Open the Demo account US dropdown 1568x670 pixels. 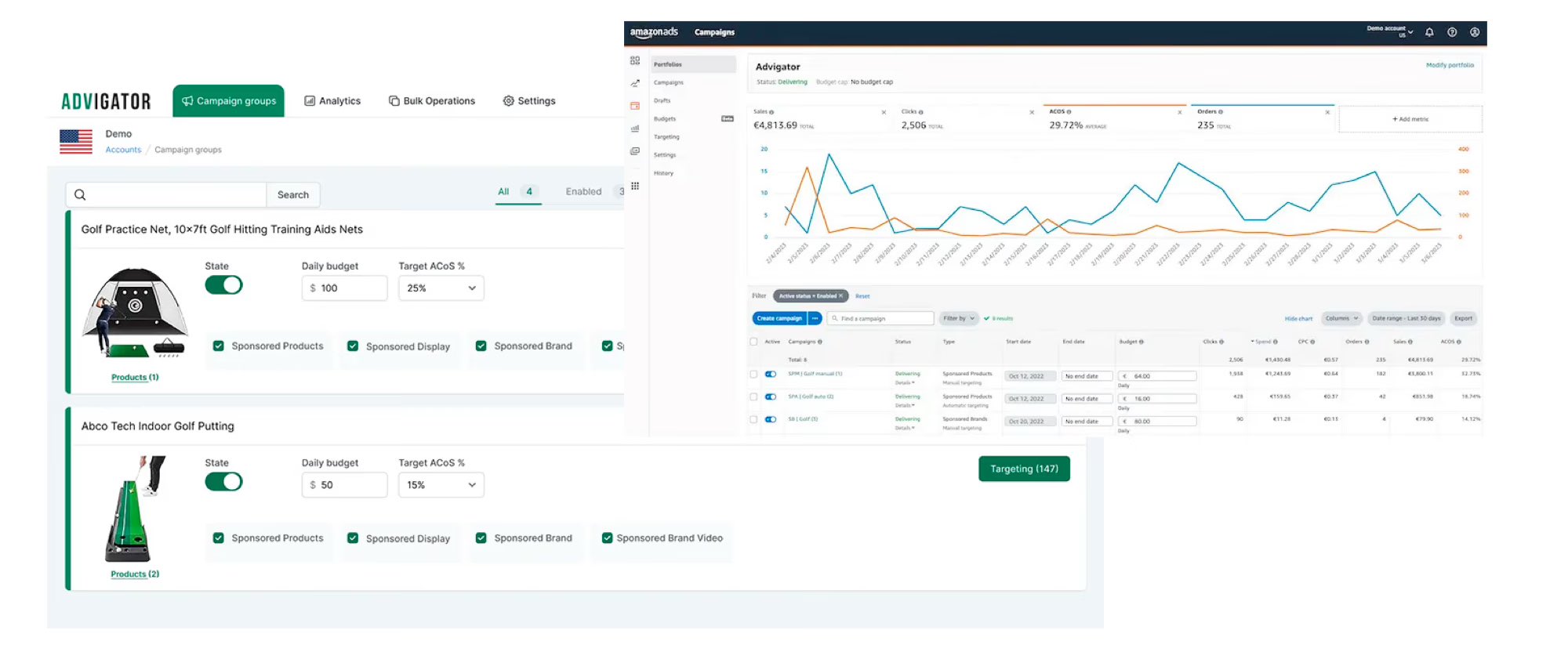[1390, 31]
